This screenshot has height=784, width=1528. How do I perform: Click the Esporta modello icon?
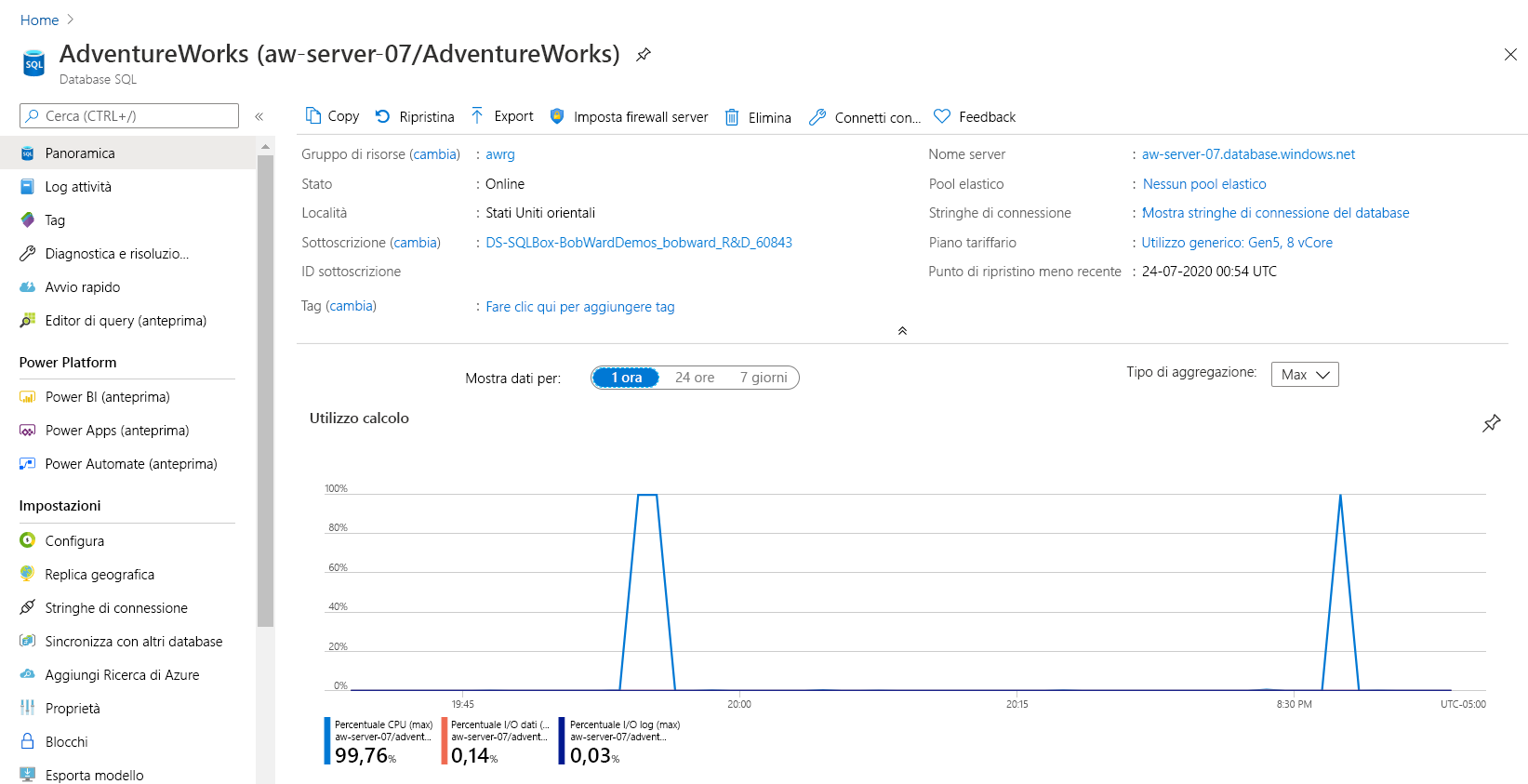[x=28, y=775]
